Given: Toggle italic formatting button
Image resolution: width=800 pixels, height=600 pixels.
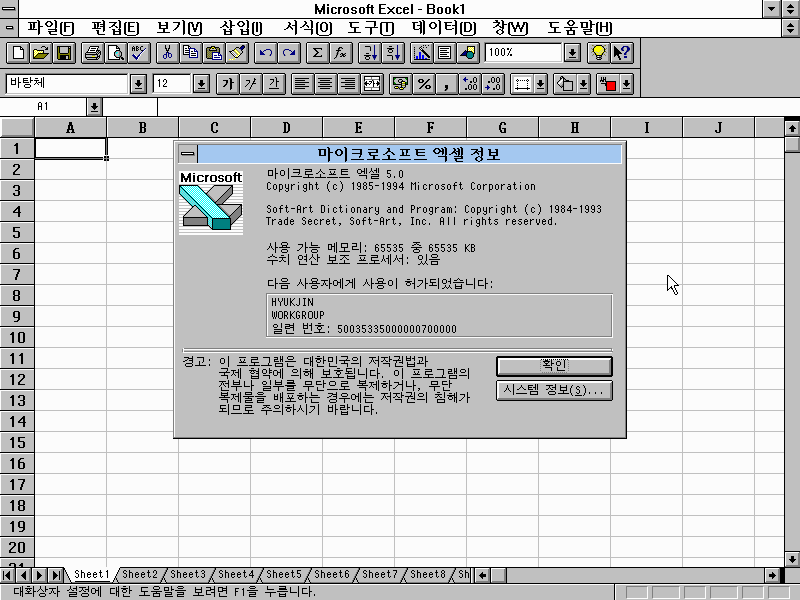Looking at the screenshot, I should tap(251, 84).
